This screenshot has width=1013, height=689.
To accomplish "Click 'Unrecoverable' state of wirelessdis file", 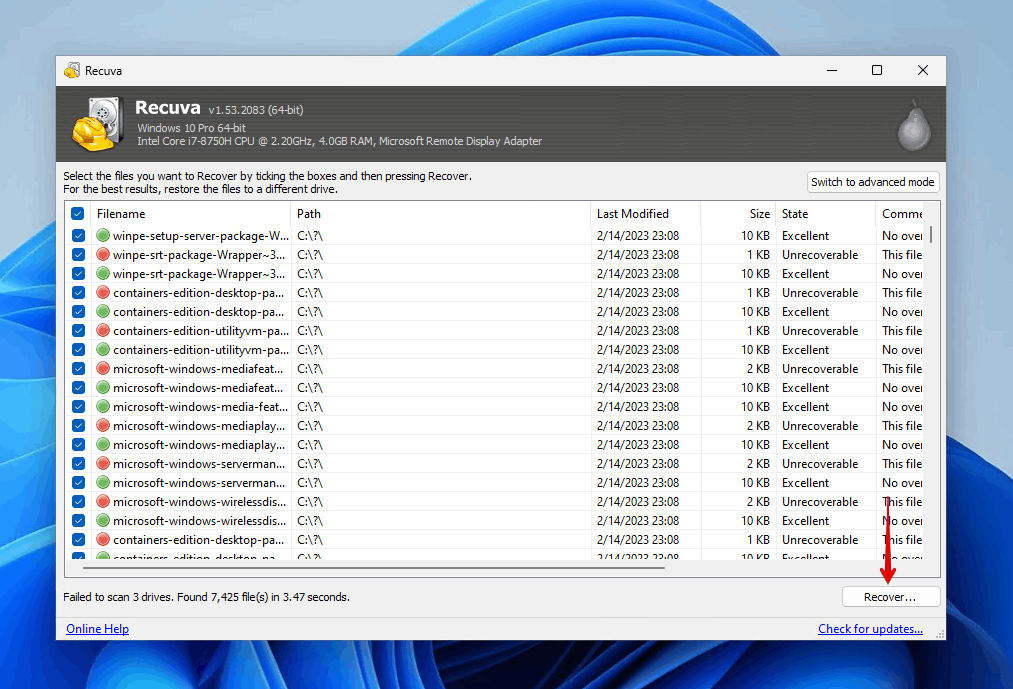I will [x=820, y=502].
